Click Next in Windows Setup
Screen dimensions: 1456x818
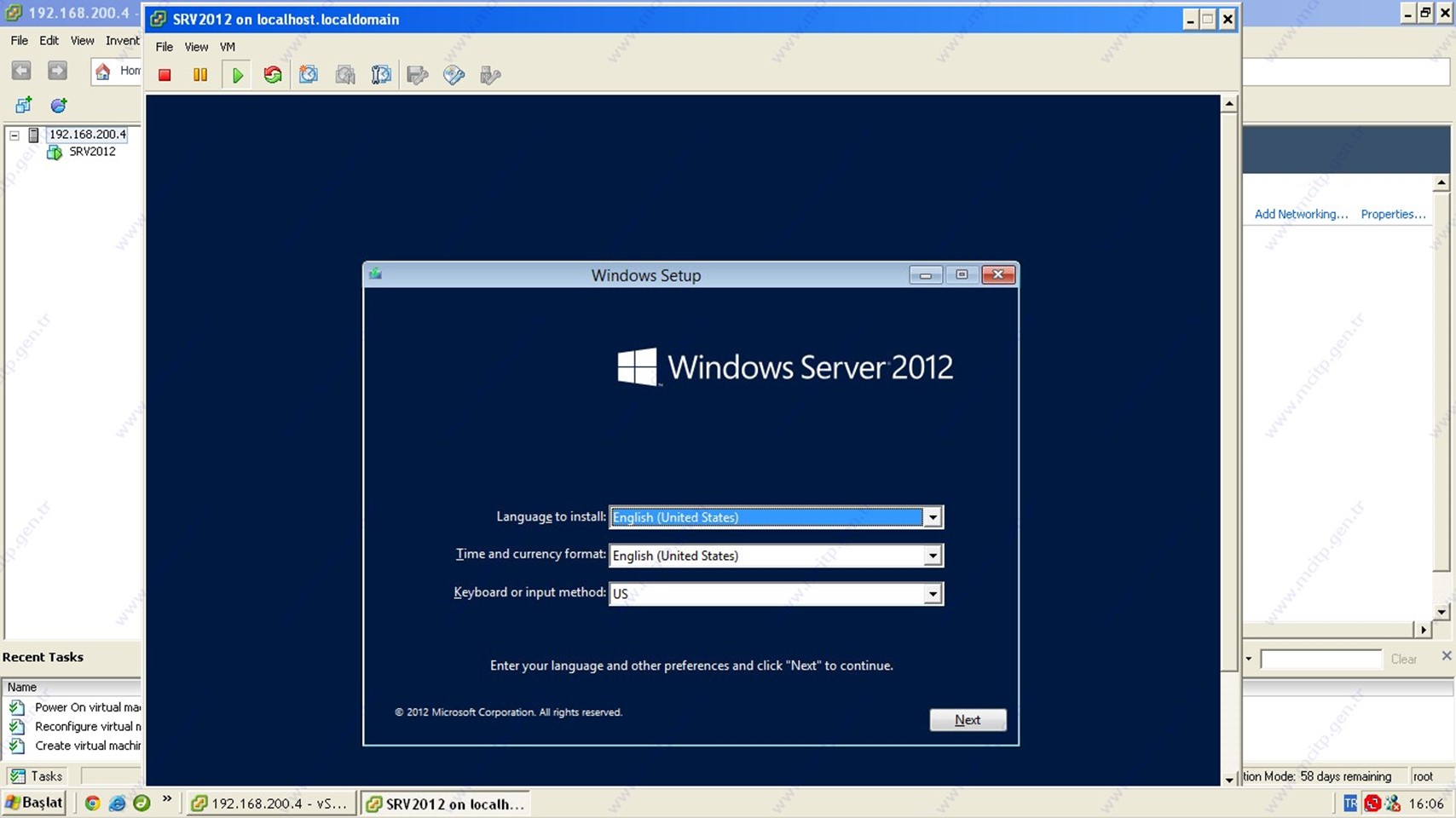(x=968, y=720)
